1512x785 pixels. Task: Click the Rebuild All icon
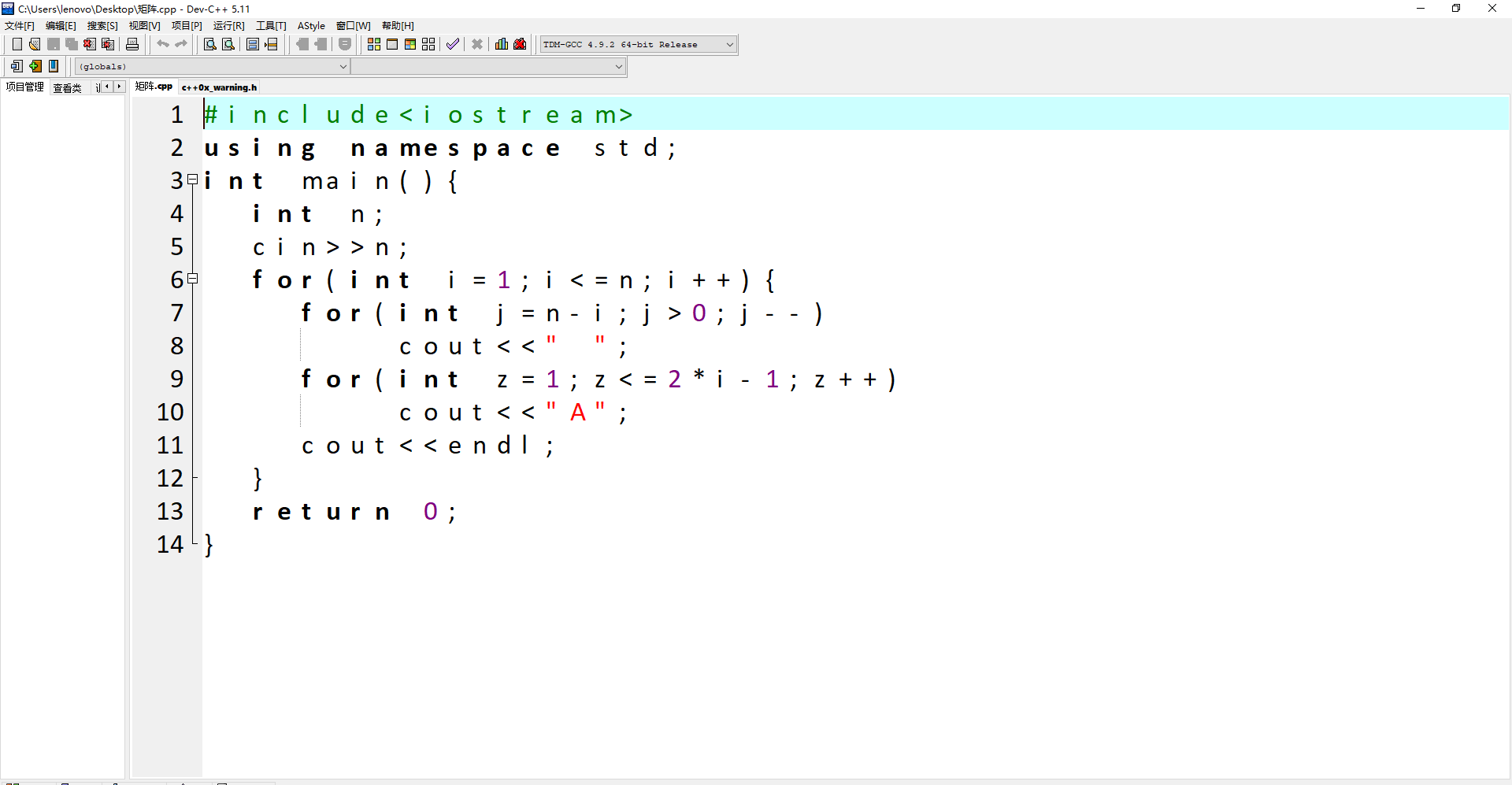(428, 44)
